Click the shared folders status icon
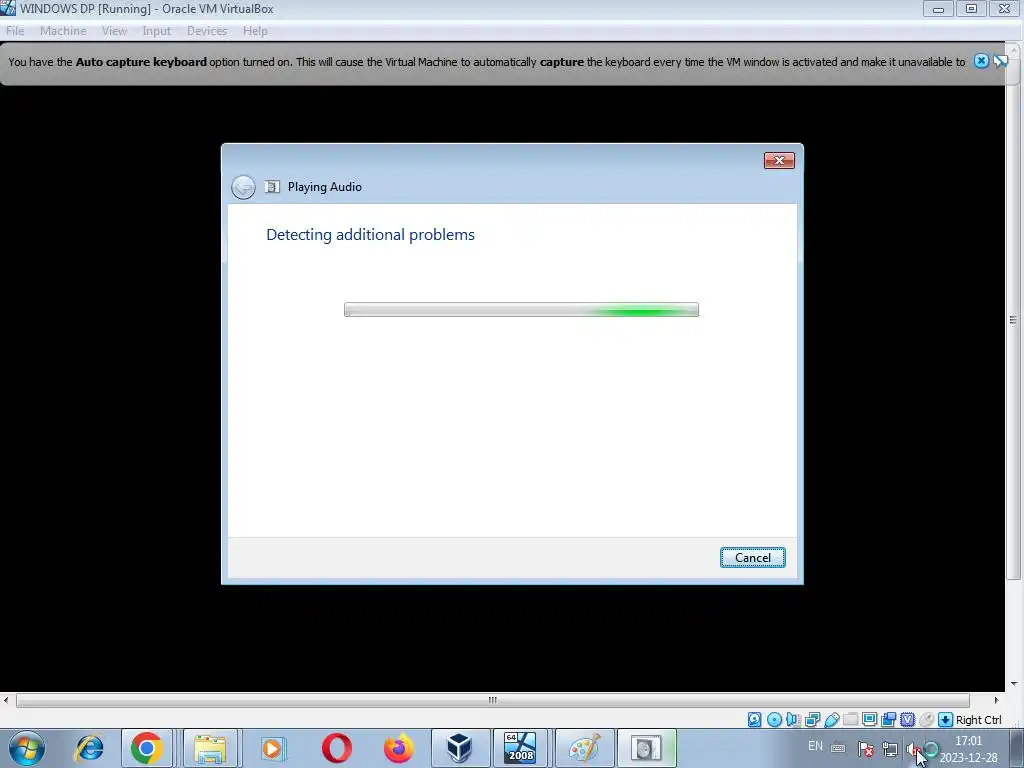Screen dimensions: 1024x768 [x=850, y=720]
